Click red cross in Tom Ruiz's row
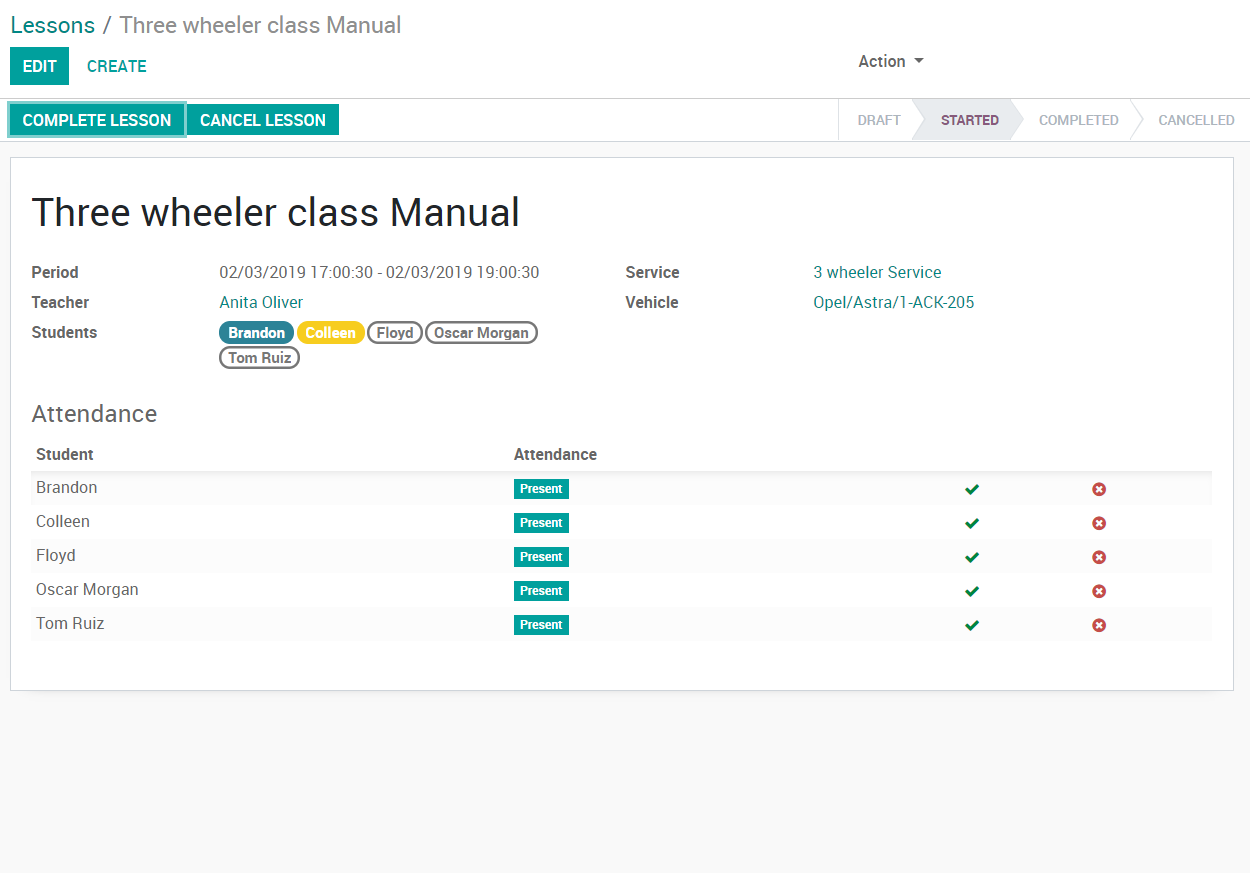 click(x=1098, y=625)
